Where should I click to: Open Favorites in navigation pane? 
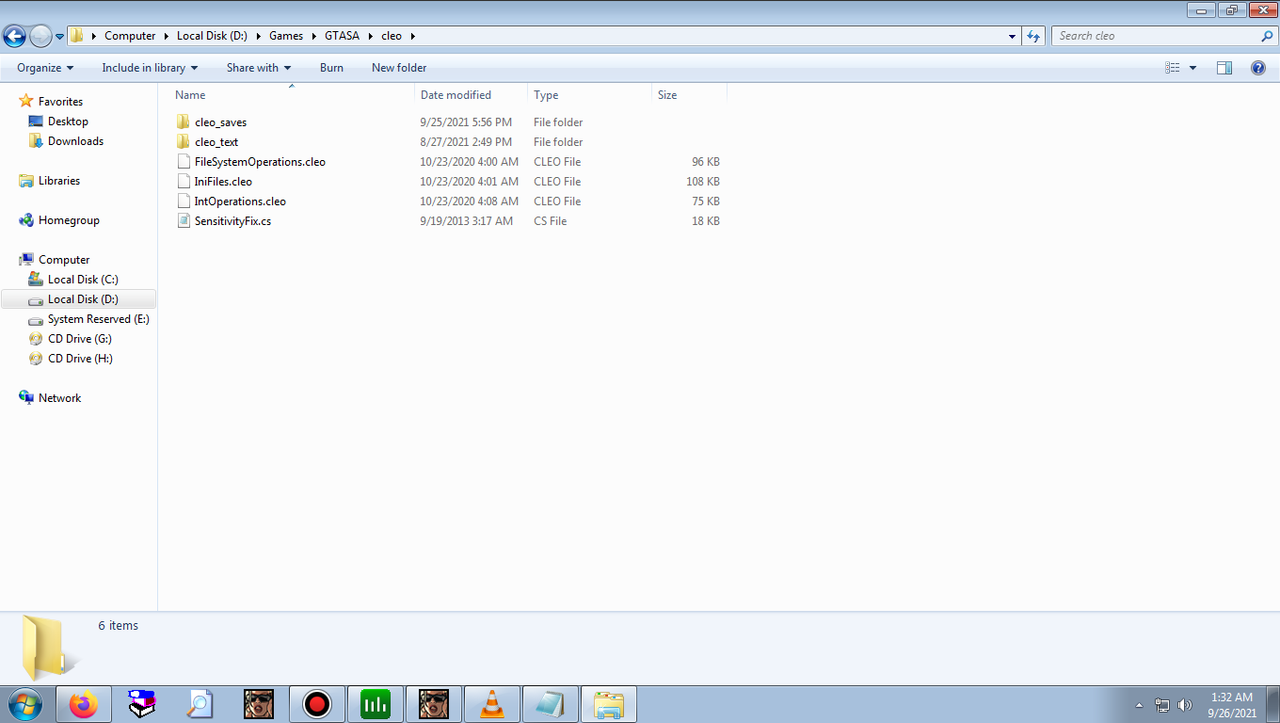60,102
